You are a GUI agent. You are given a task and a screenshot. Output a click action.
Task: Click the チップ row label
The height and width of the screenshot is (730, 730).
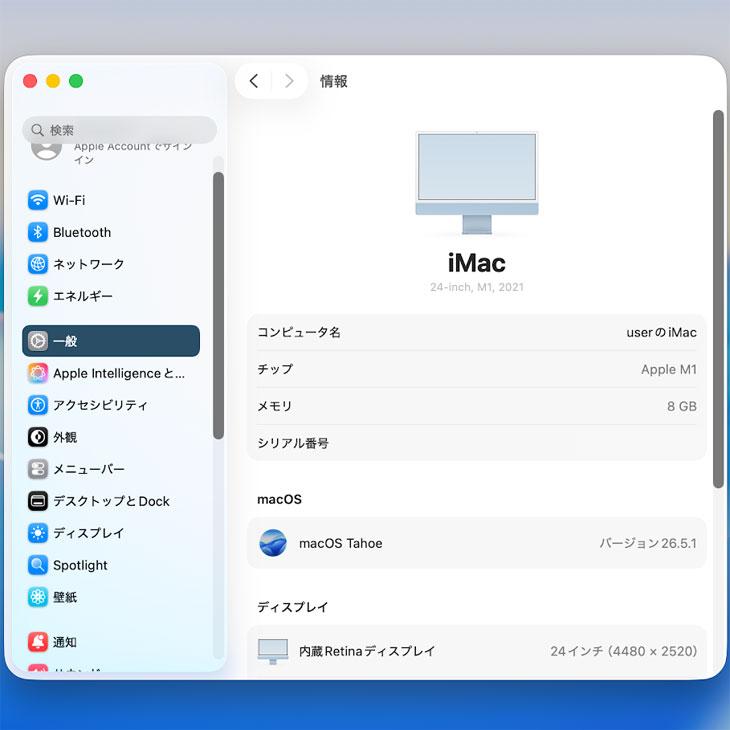275,369
